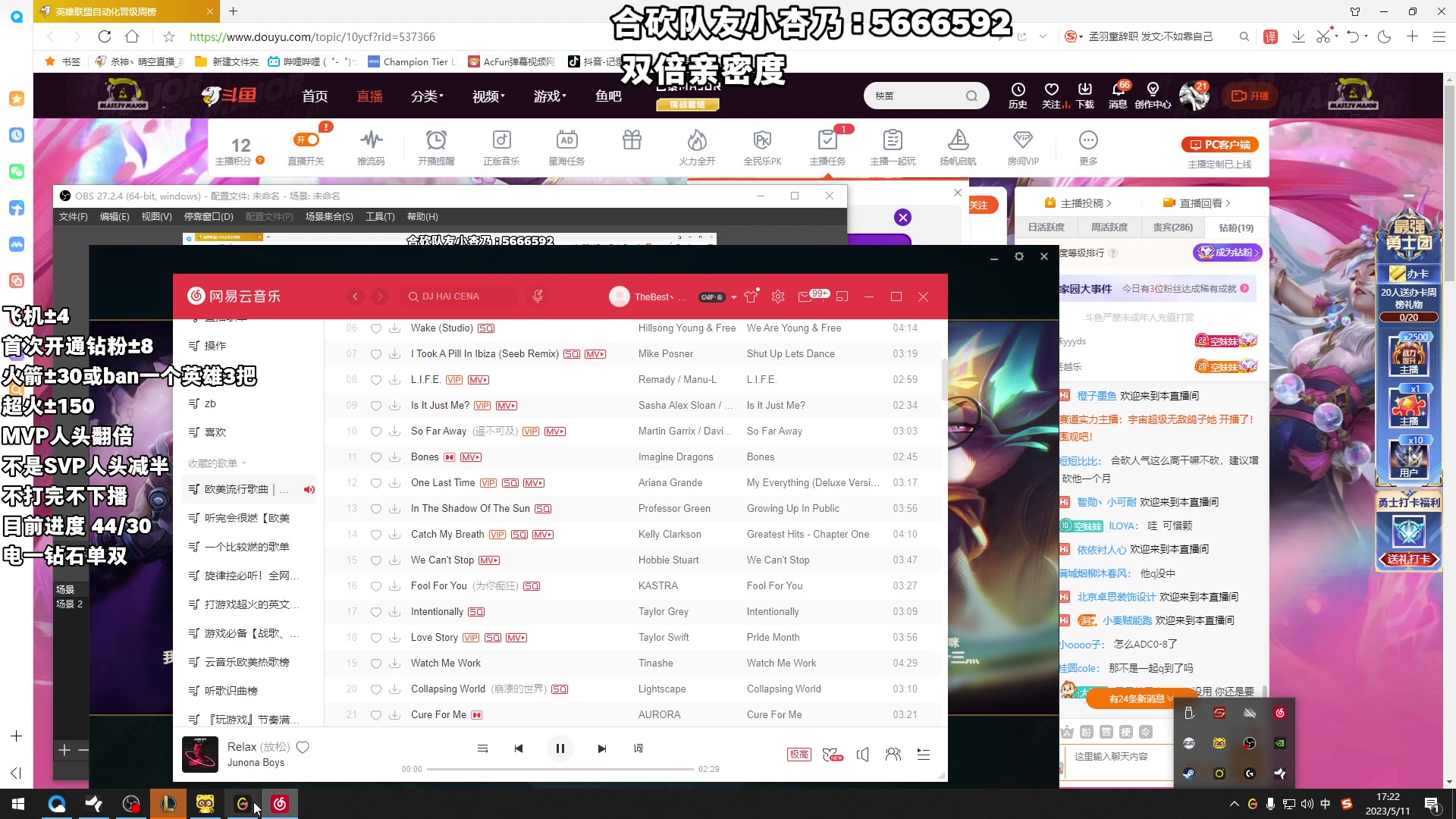This screenshot has width=1456, height=819.
Task: Click NetEase search box DJ HAI CENA
Action: coord(459,297)
